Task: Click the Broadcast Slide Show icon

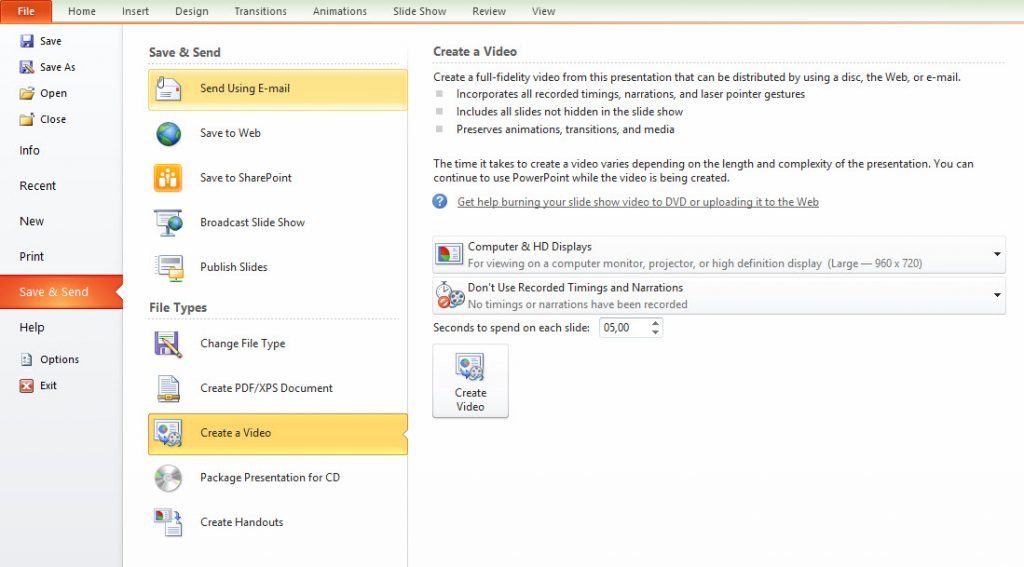Action: [168, 223]
